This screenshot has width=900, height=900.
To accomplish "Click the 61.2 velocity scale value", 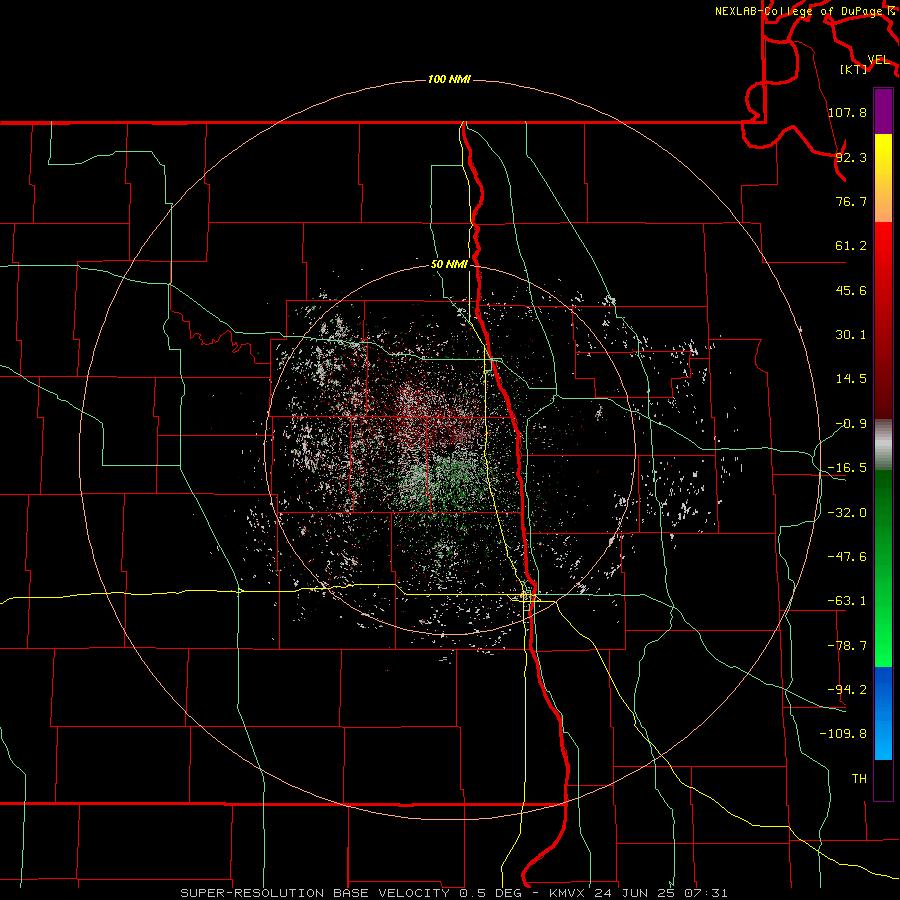I will (851, 246).
